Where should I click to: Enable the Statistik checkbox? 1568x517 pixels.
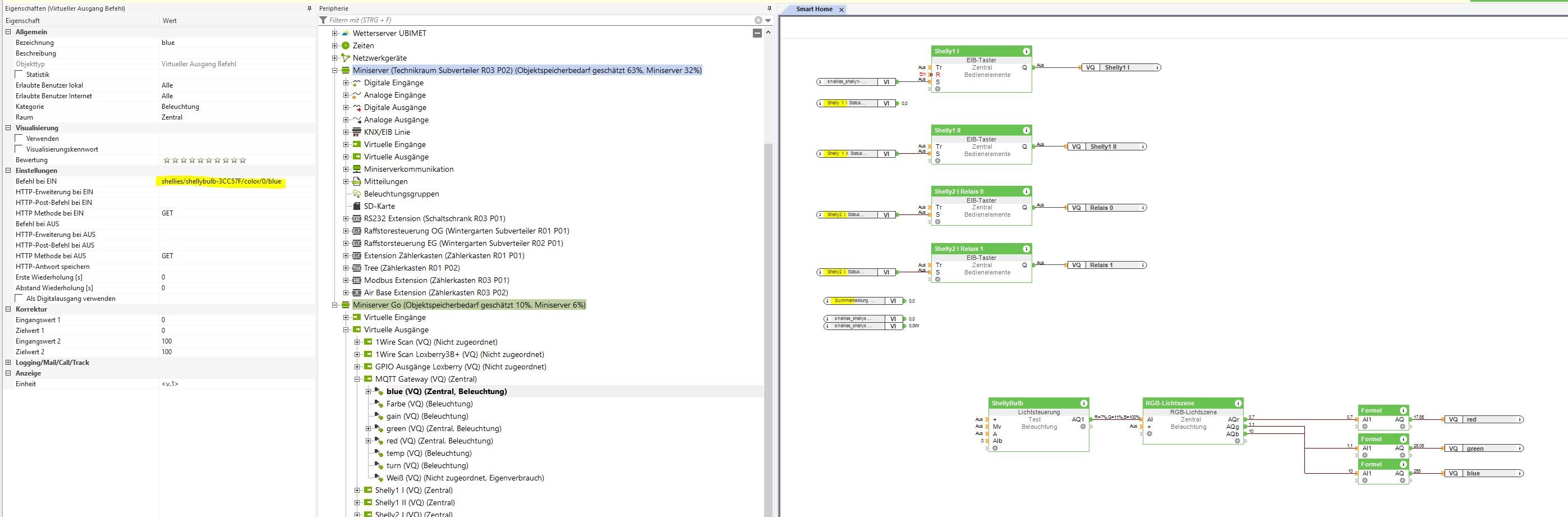(20, 74)
